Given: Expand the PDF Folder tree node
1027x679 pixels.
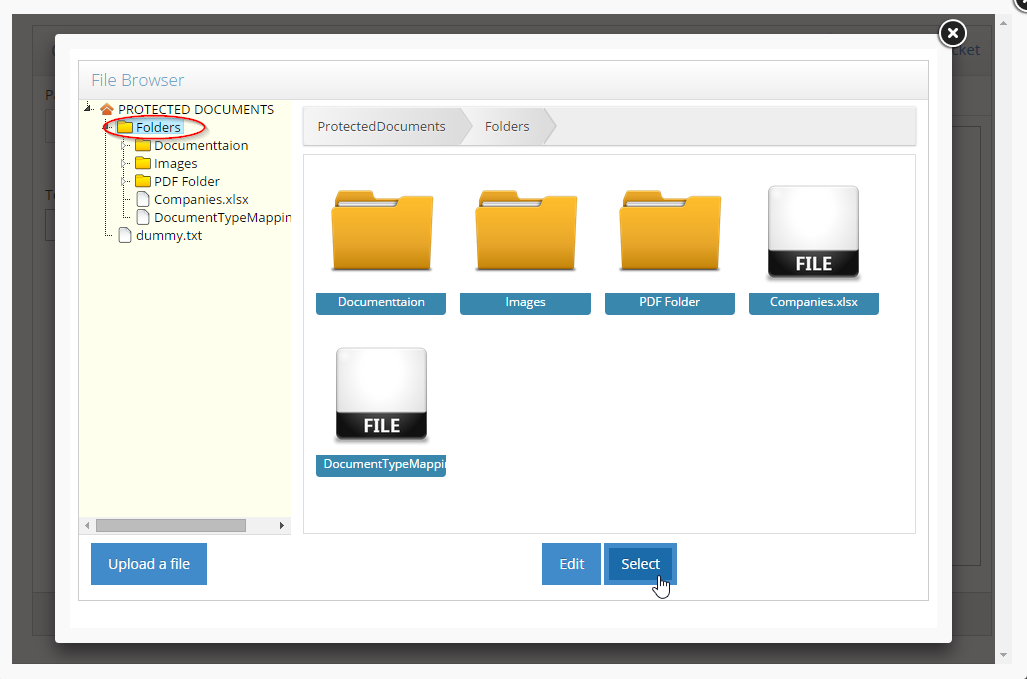Looking at the screenshot, I should point(125,182).
